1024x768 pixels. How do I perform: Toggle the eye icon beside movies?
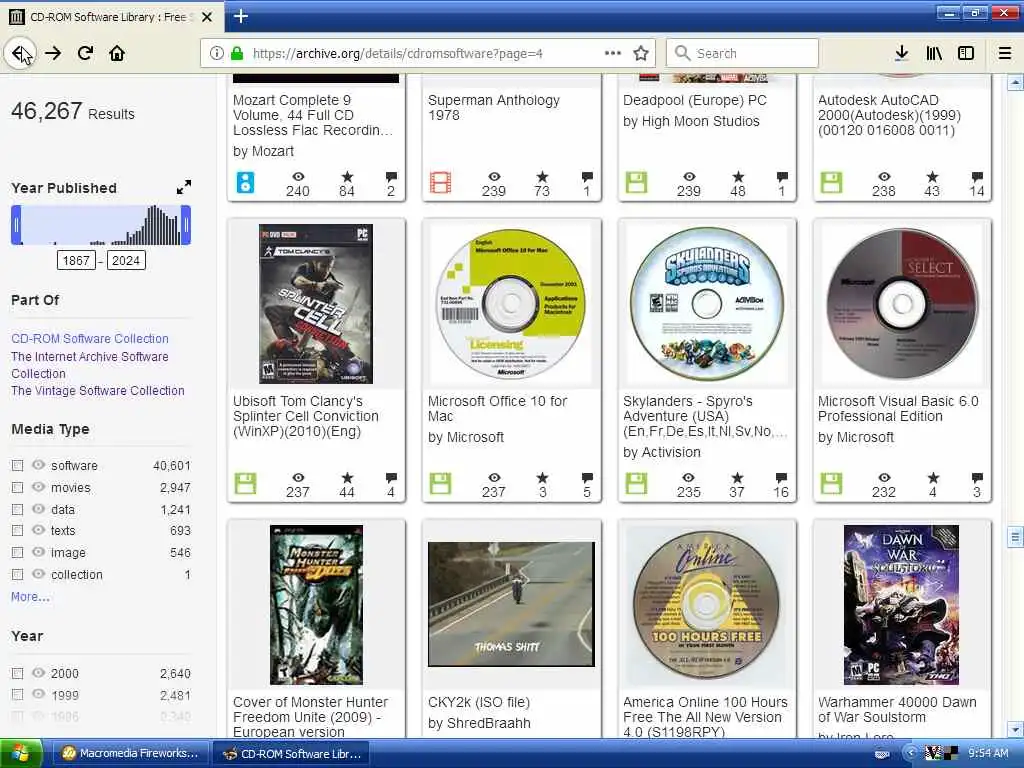pos(39,487)
